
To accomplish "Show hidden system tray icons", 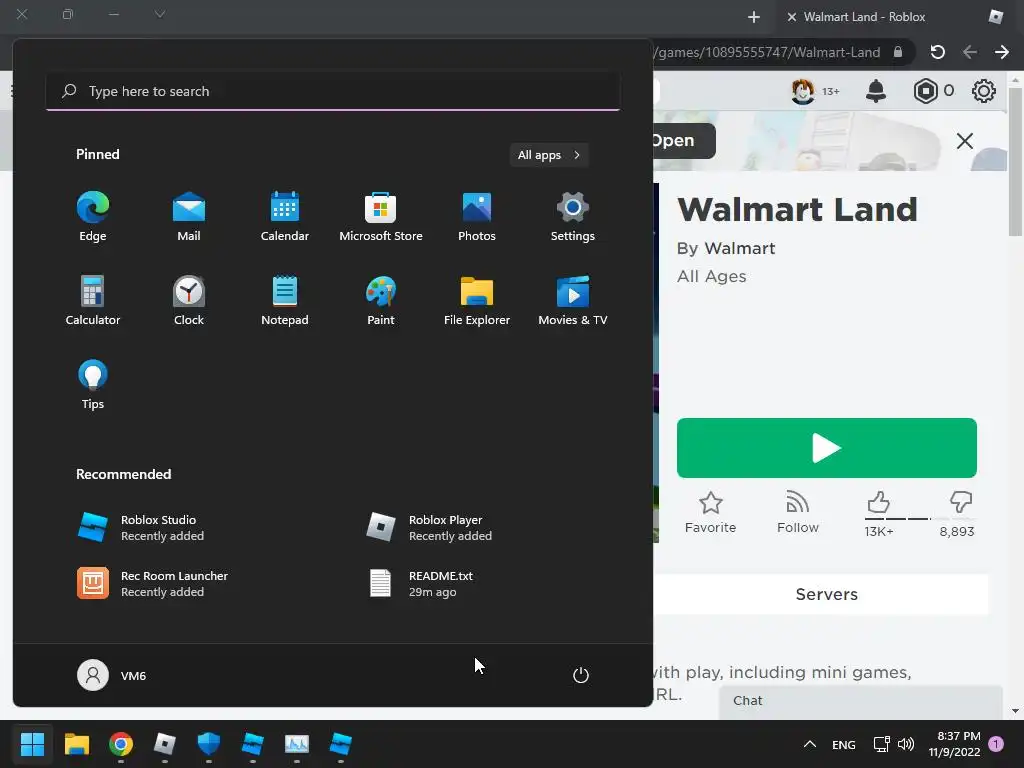I will [x=810, y=744].
